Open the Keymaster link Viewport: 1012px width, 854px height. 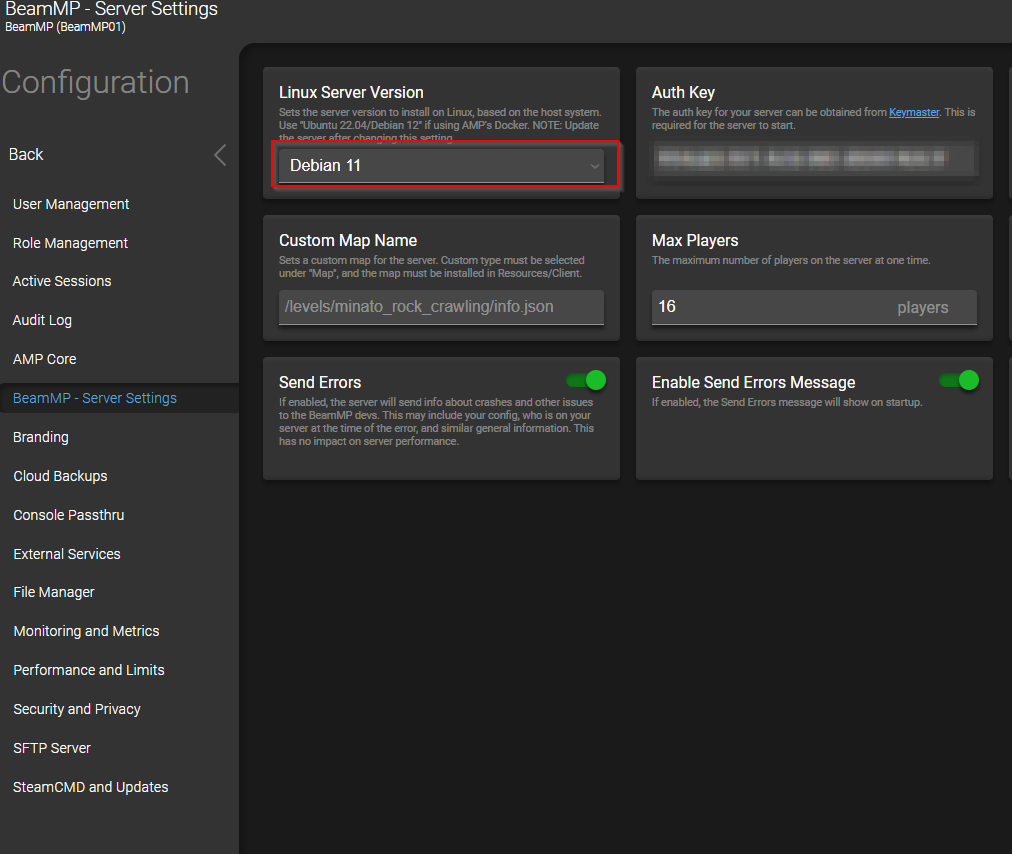coord(914,112)
